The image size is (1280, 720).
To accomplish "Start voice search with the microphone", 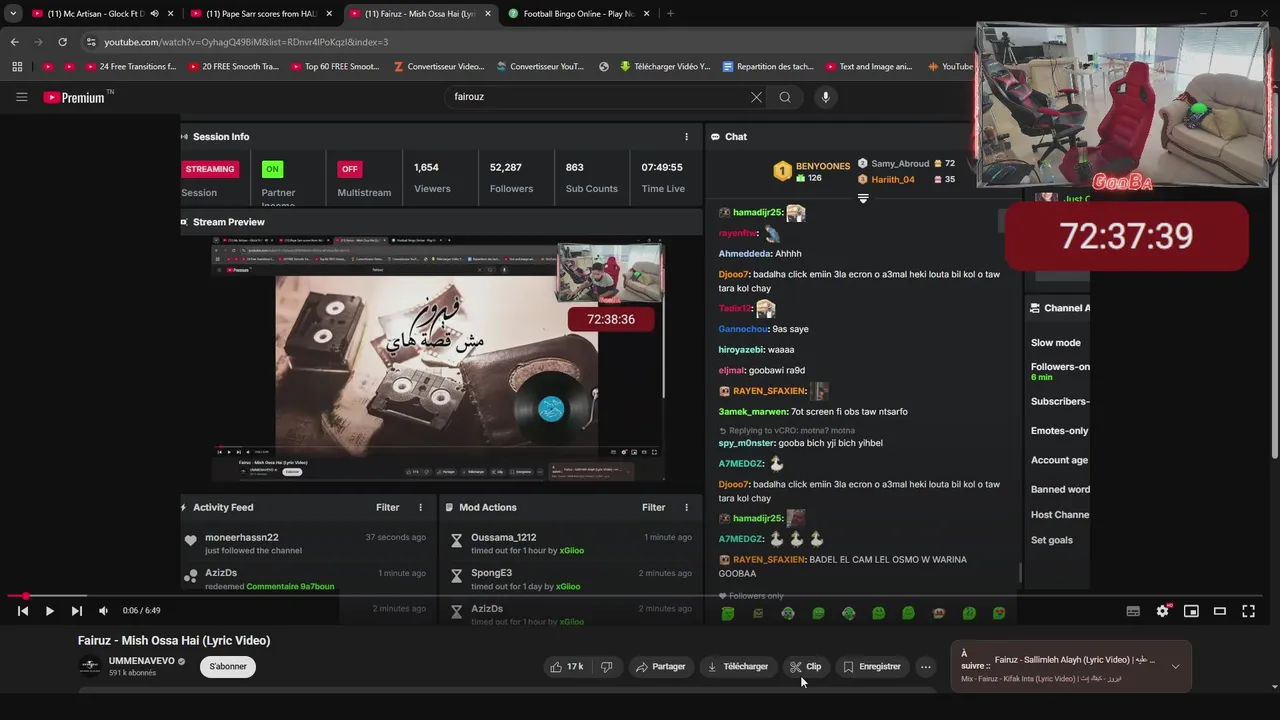I will tap(825, 97).
